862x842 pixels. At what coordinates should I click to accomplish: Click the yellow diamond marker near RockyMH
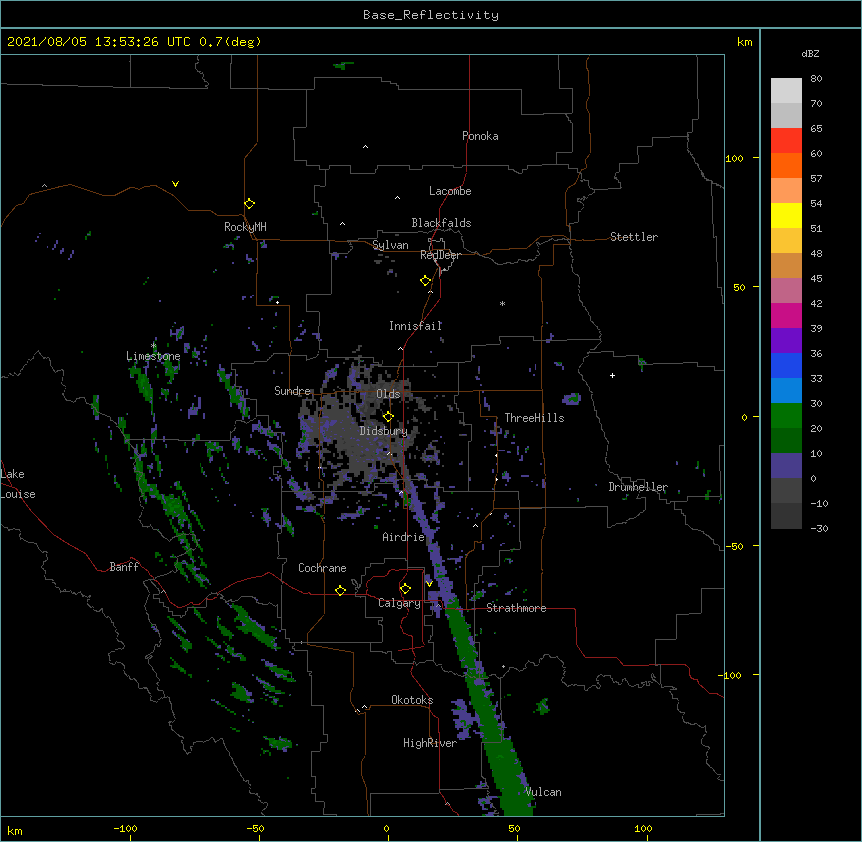tap(250, 204)
